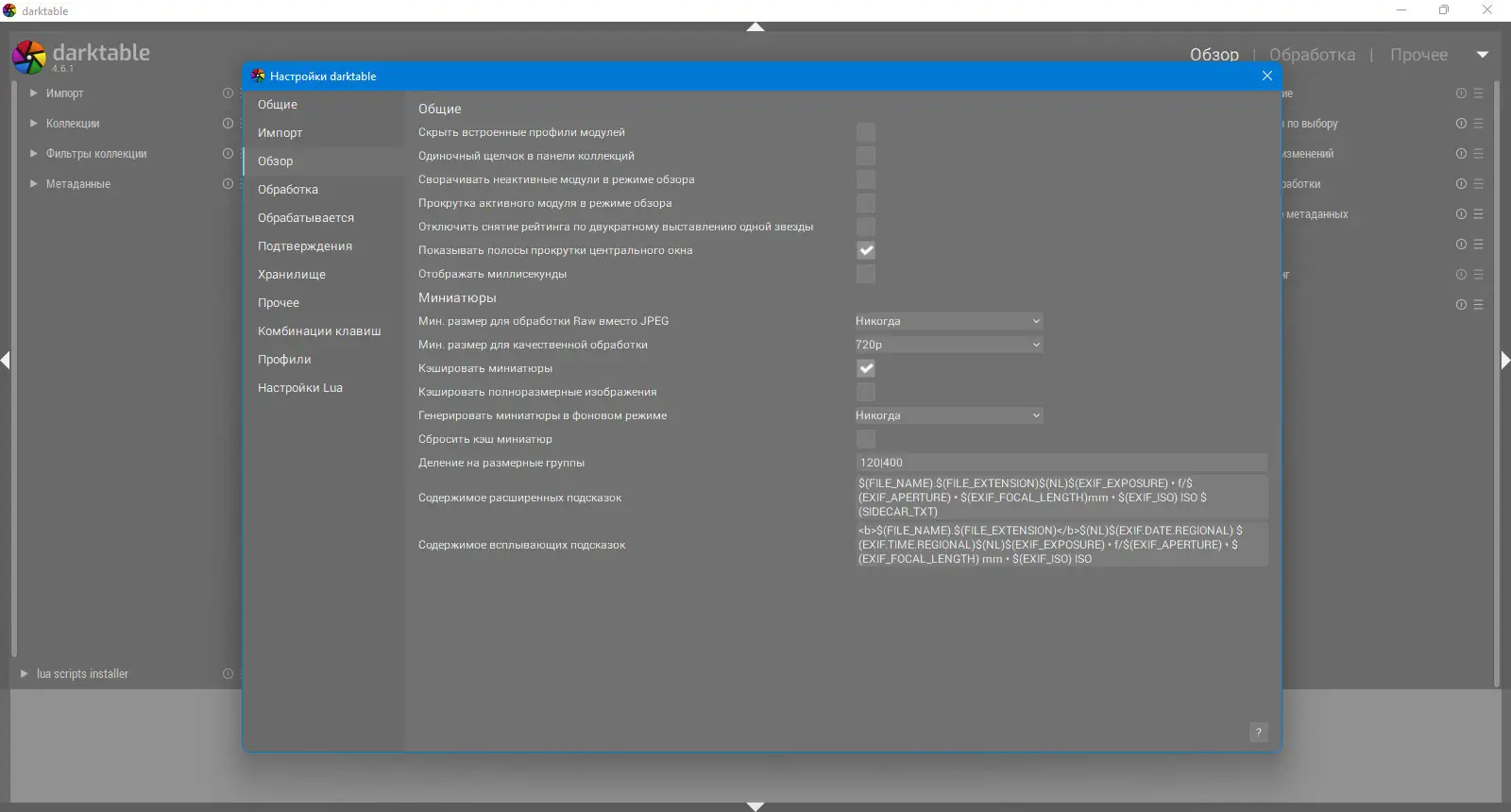Switch to Обзор view in top bar
The image size is (1511, 812).
click(1214, 55)
